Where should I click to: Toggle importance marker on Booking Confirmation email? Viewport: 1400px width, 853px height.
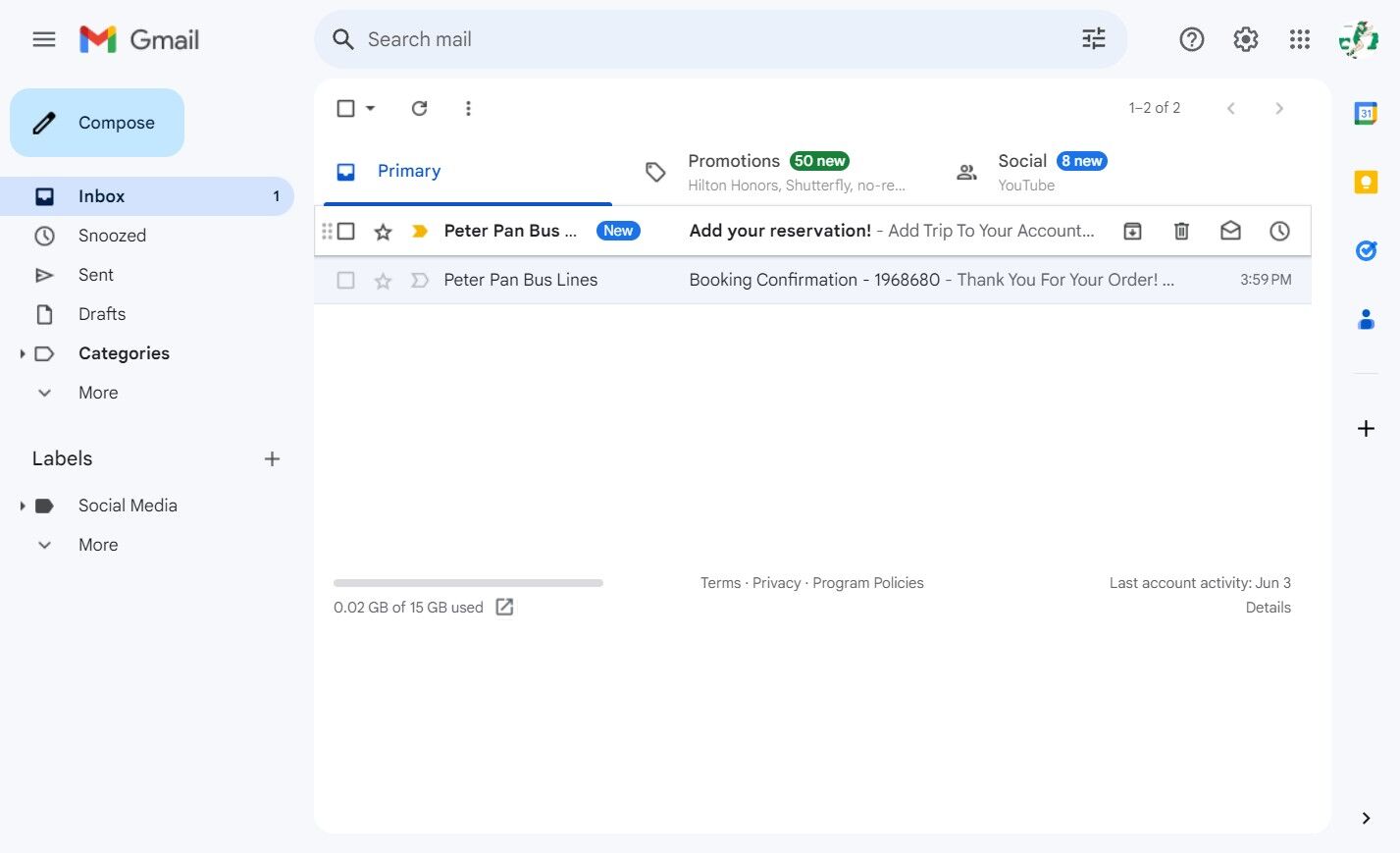coord(420,280)
